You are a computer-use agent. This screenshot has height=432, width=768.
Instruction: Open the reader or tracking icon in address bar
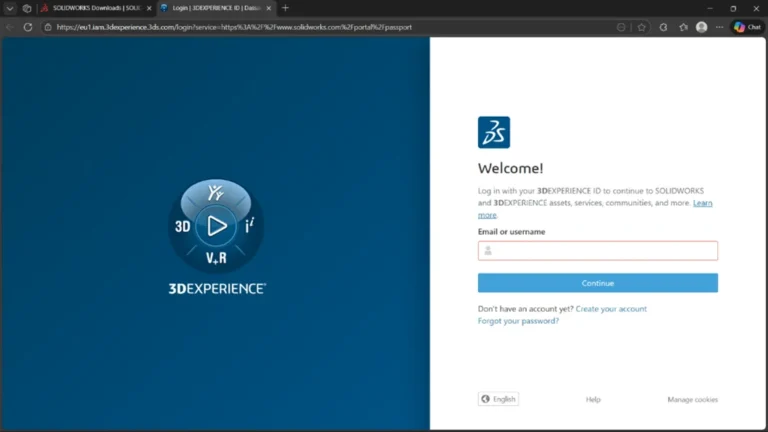tap(621, 27)
